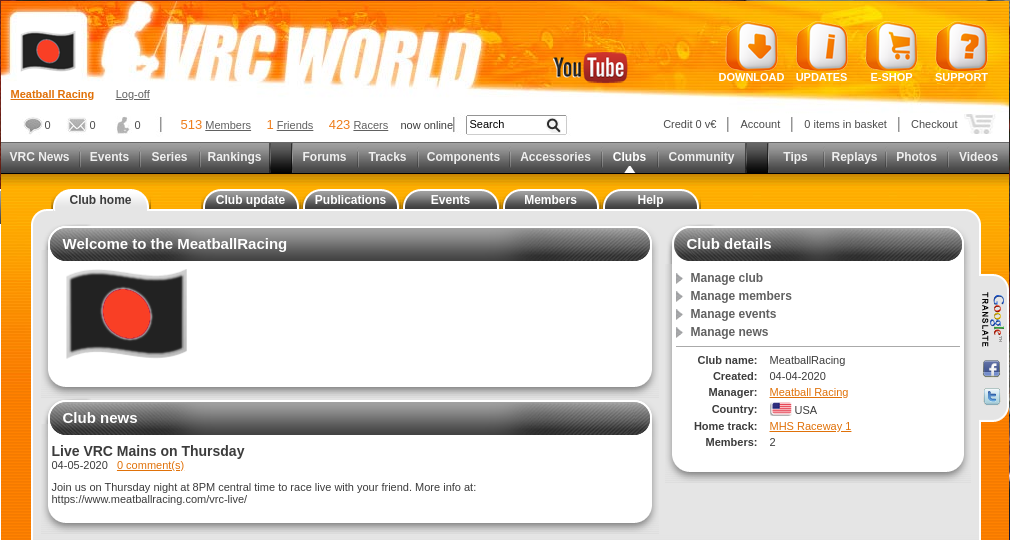Open 0 items in basket link
The width and height of the screenshot is (1010, 540).
coord(845,124)
